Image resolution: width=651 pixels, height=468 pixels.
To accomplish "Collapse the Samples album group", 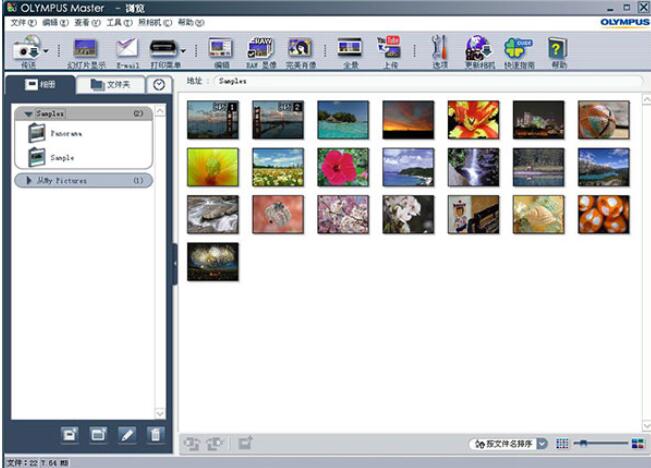I will click(x=28, y=114).
